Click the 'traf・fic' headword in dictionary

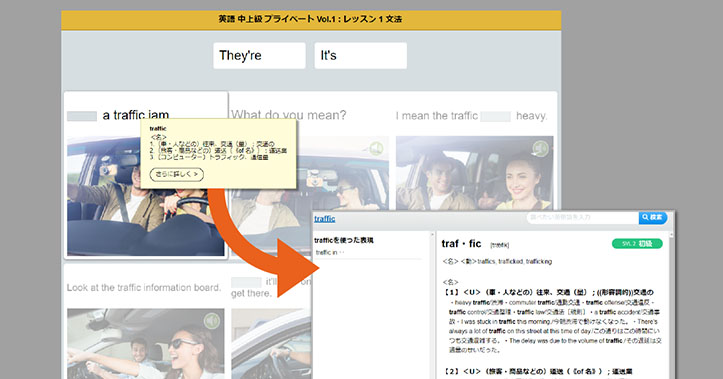click(461, 243)
